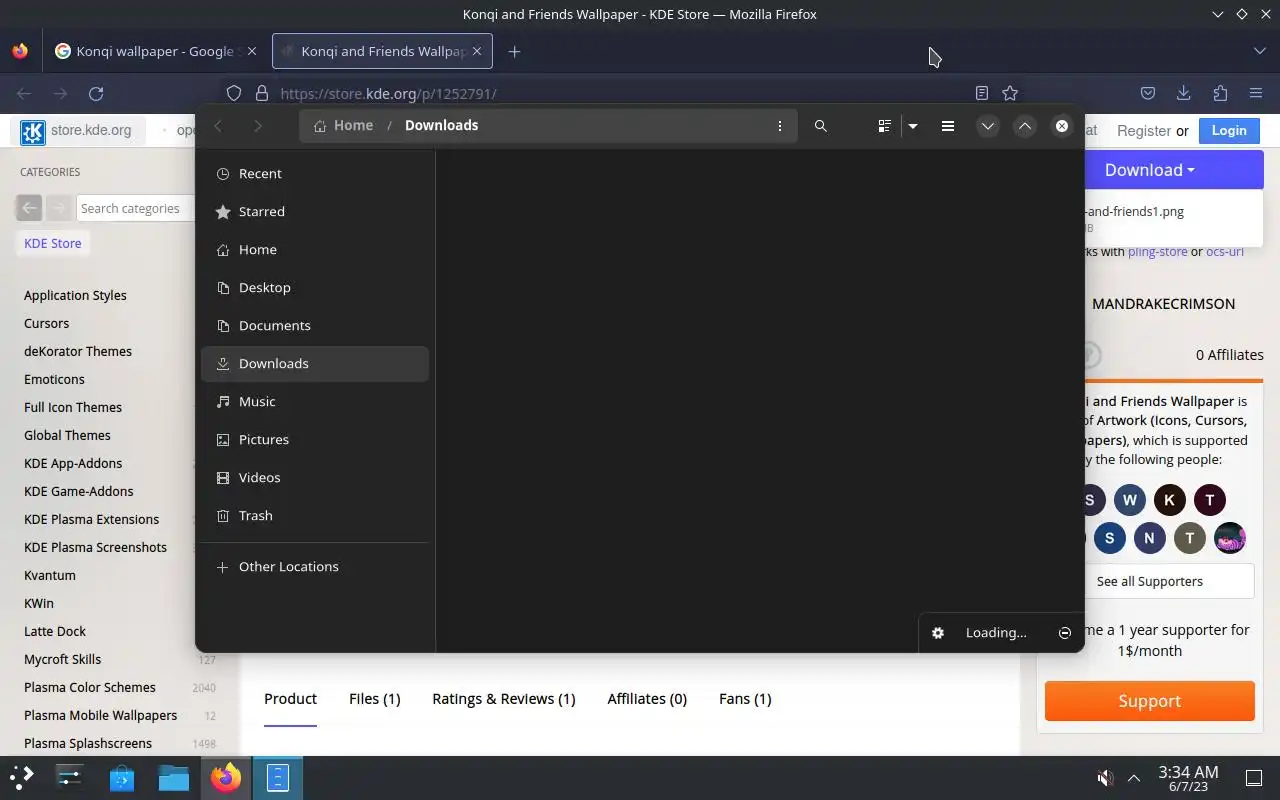Screen dimensions: 1280x800
Task: Open Recent in file manager sidebar
Action: pos(315,173)
